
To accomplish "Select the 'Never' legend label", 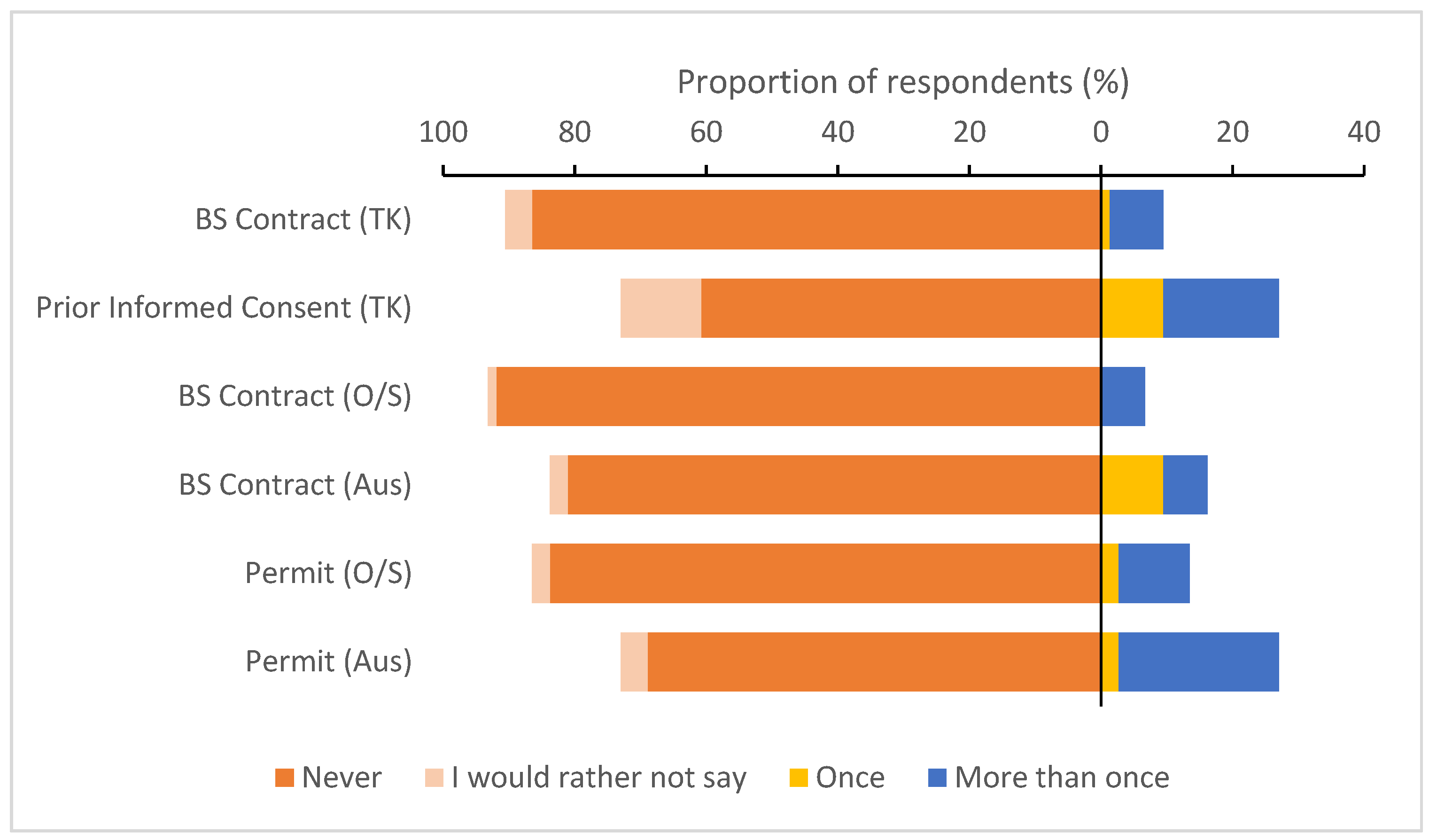I will pos(342,778).
